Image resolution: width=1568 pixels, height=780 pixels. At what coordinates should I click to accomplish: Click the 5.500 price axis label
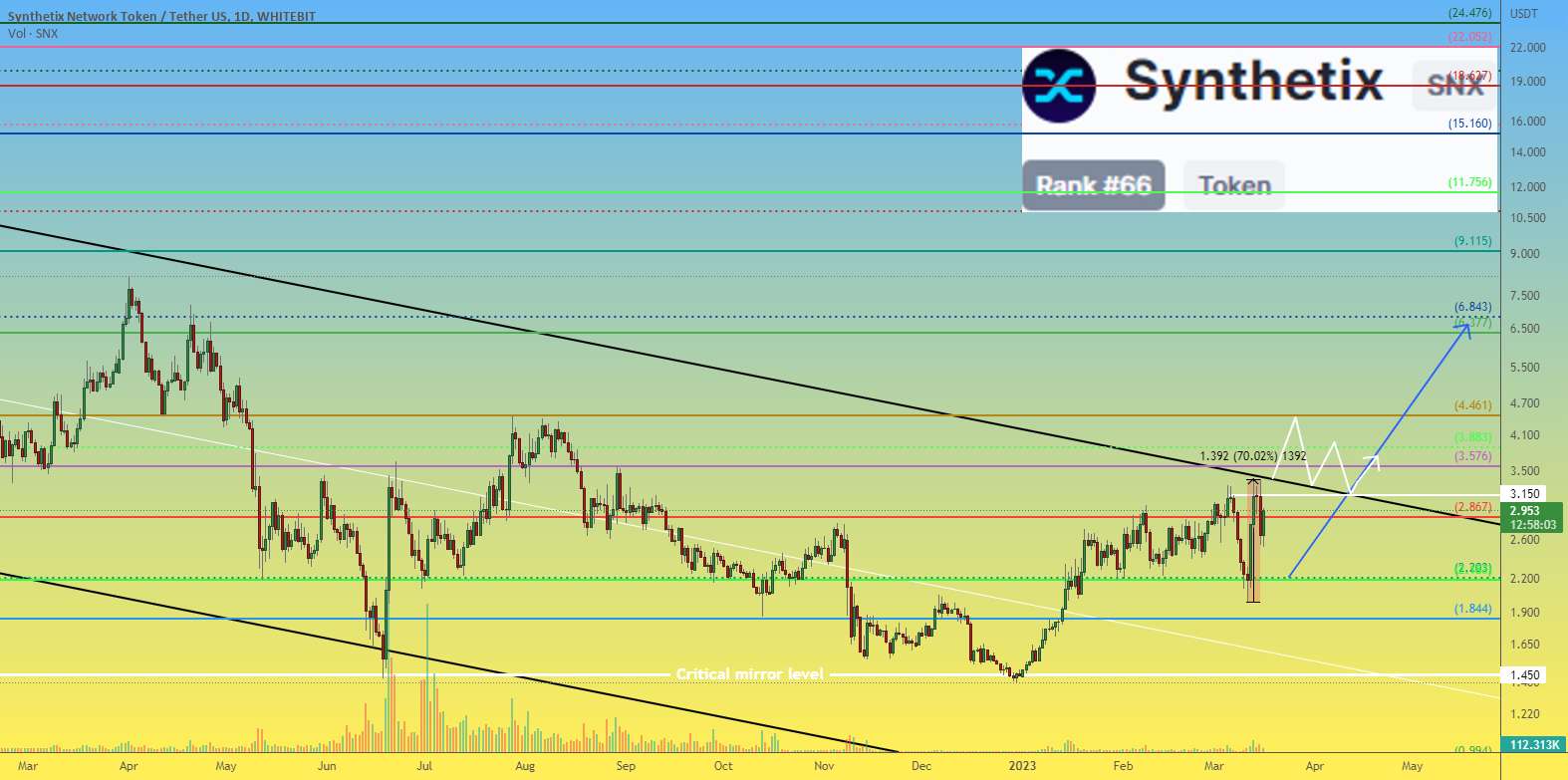1525,368
